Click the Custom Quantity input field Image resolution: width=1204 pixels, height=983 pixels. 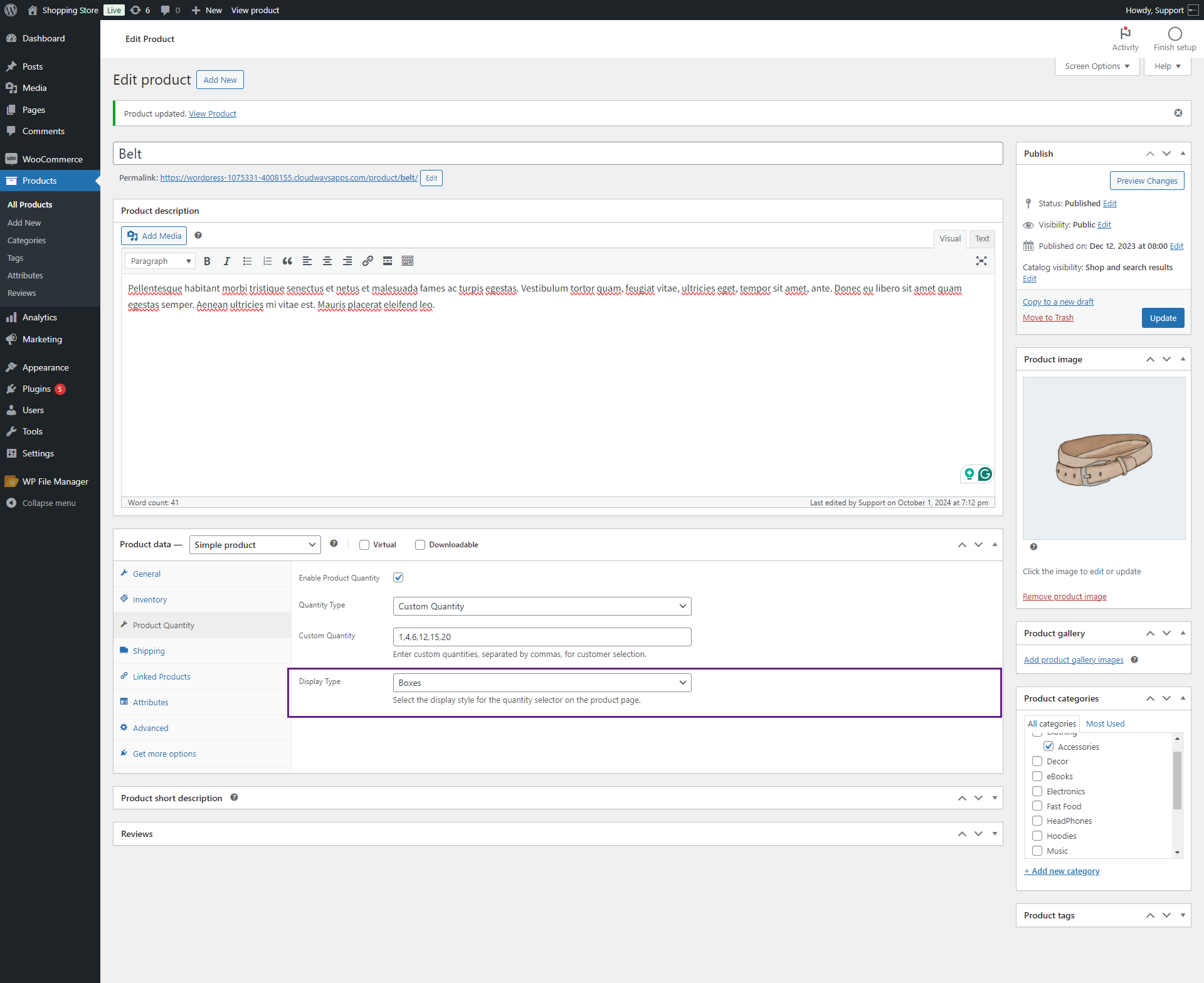click(x=542, y=637)
